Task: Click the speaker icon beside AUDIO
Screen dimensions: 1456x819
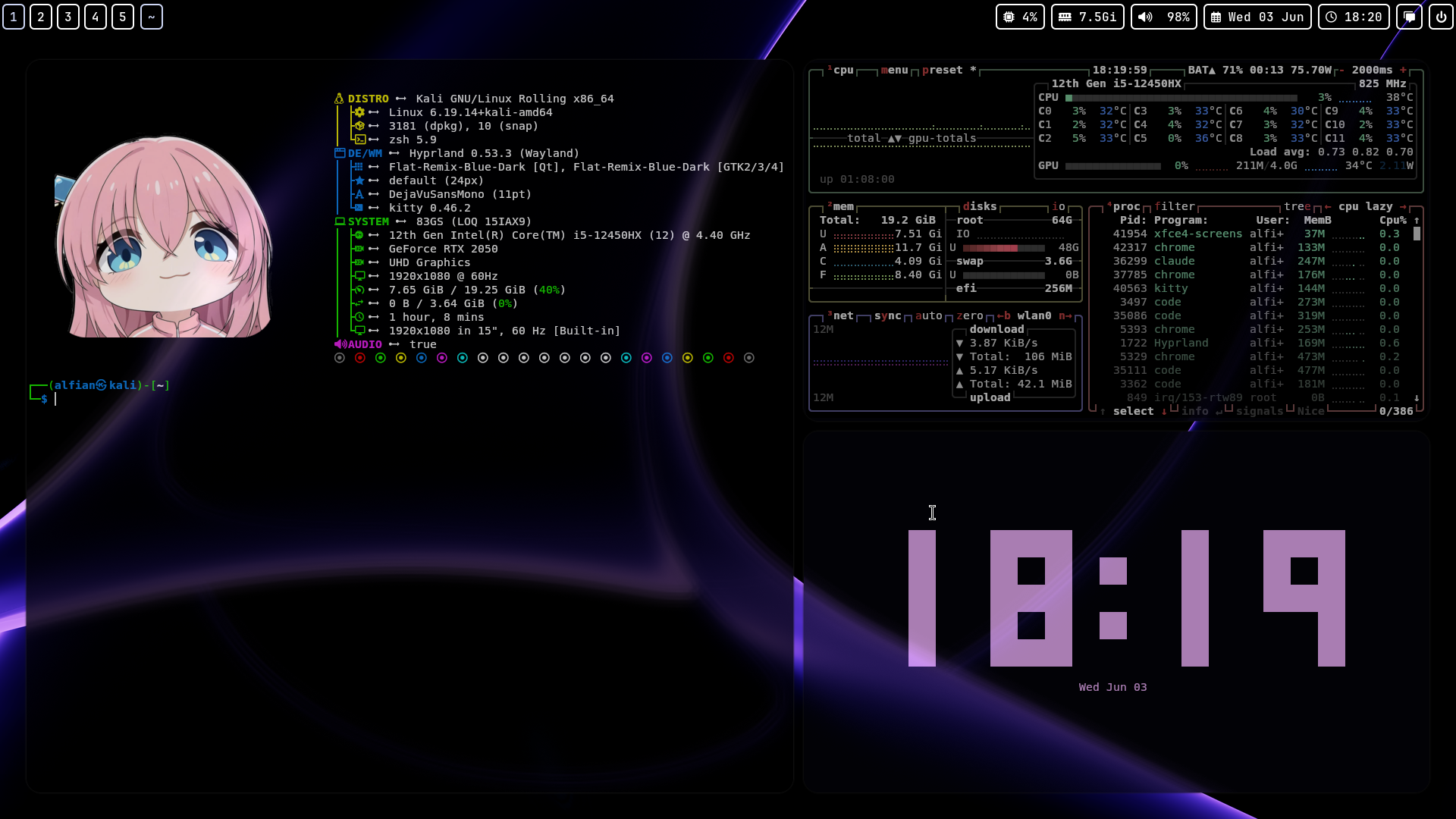Action: coord(340,344)
